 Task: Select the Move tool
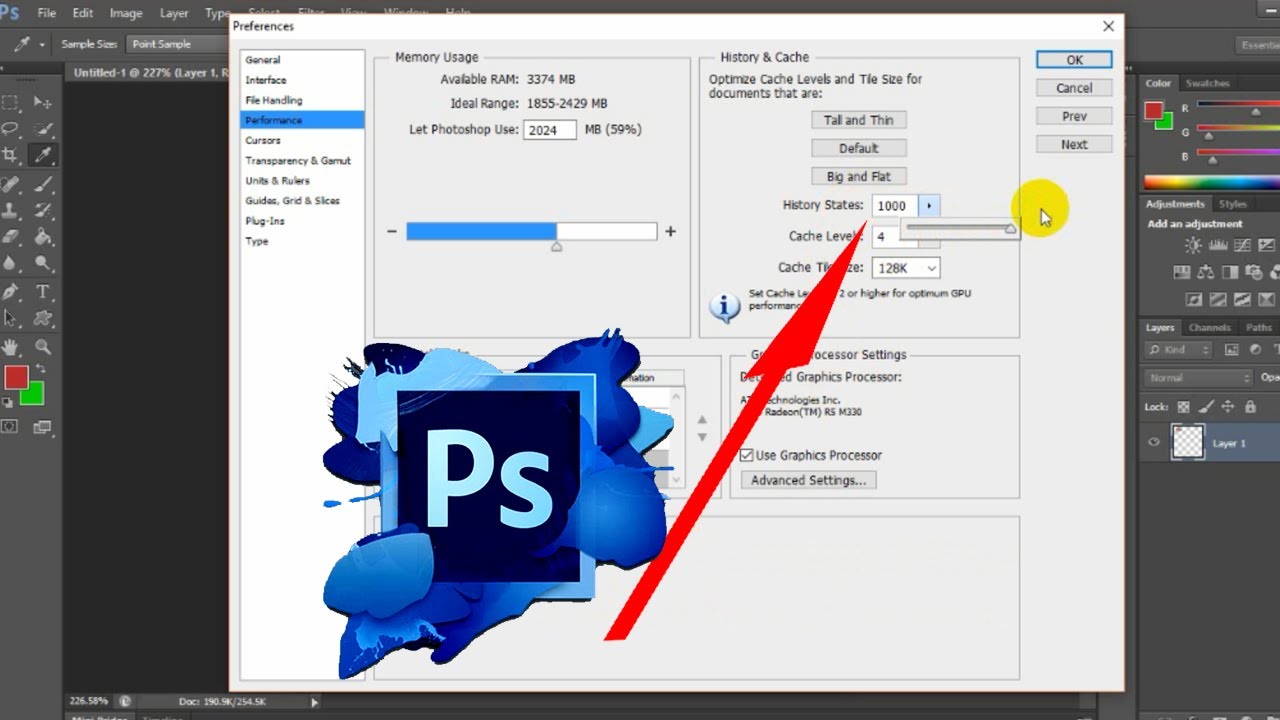43,102
